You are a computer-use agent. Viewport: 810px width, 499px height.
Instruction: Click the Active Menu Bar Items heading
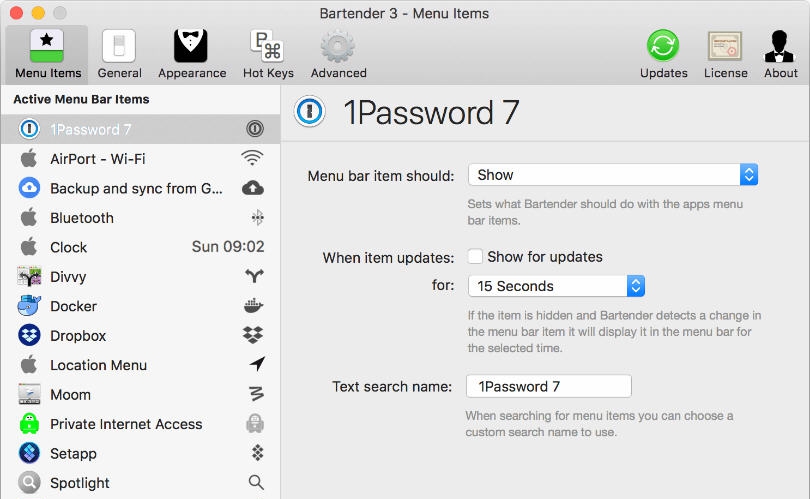81,99
